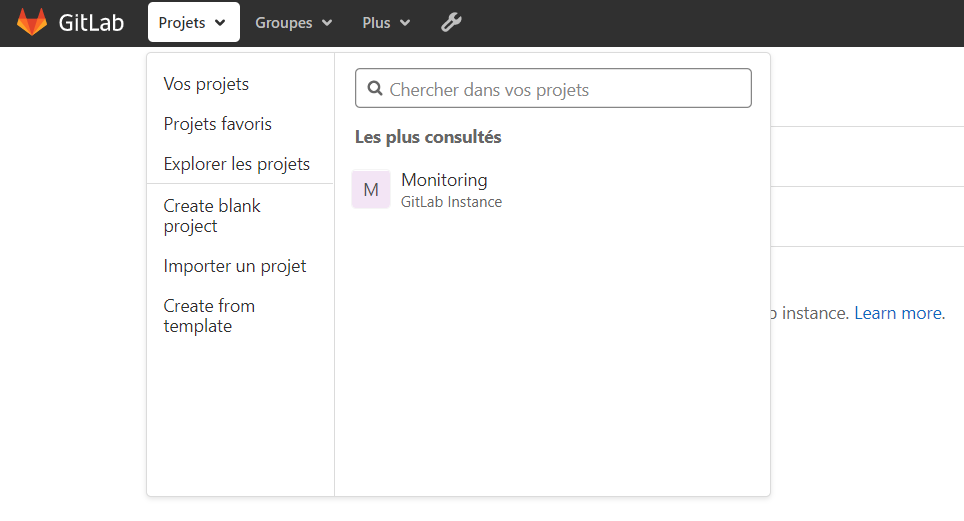The height and width of the screenshot is (521, 964).
Task: Select Create blank project
Action: (x=212, y=216)
